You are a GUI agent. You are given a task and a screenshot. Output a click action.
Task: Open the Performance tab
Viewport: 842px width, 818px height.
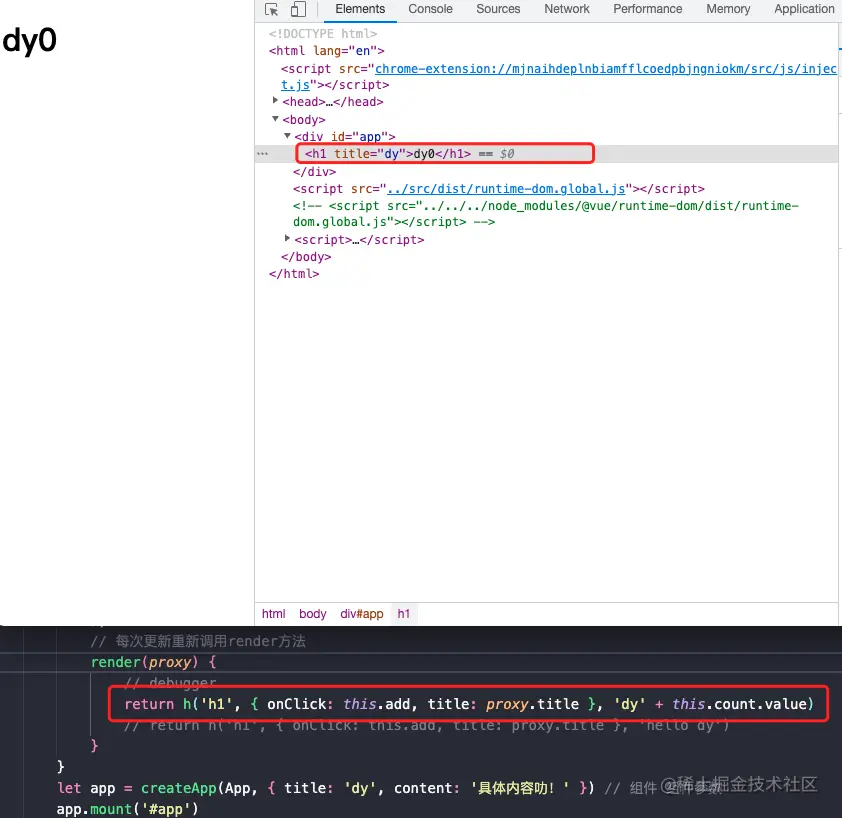[x=648, y=9]
